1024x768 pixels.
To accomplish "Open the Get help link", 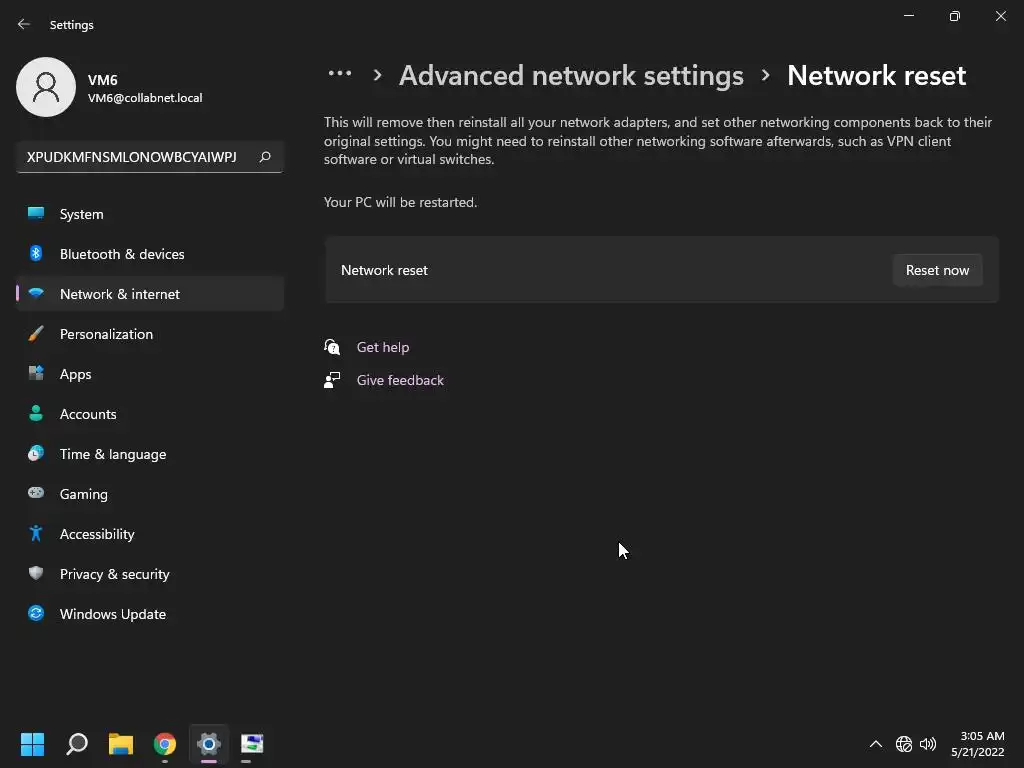I will tap(383, 347).
